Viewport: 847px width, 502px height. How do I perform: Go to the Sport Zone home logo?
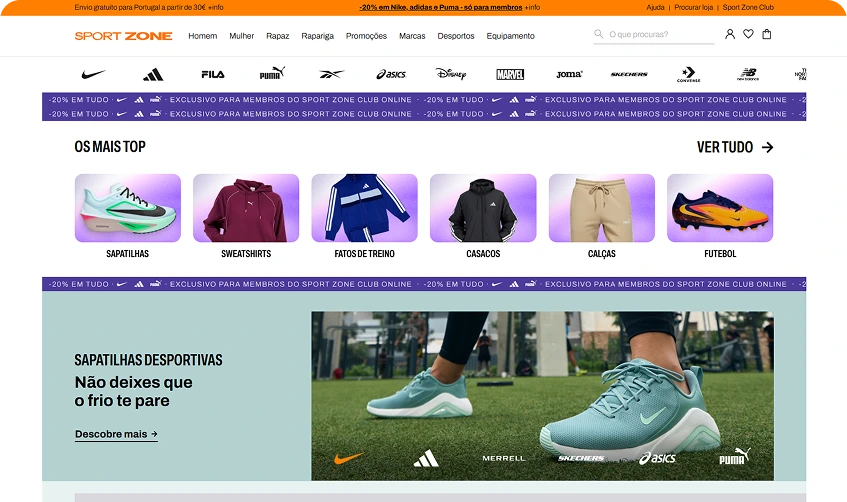point(123,36)
